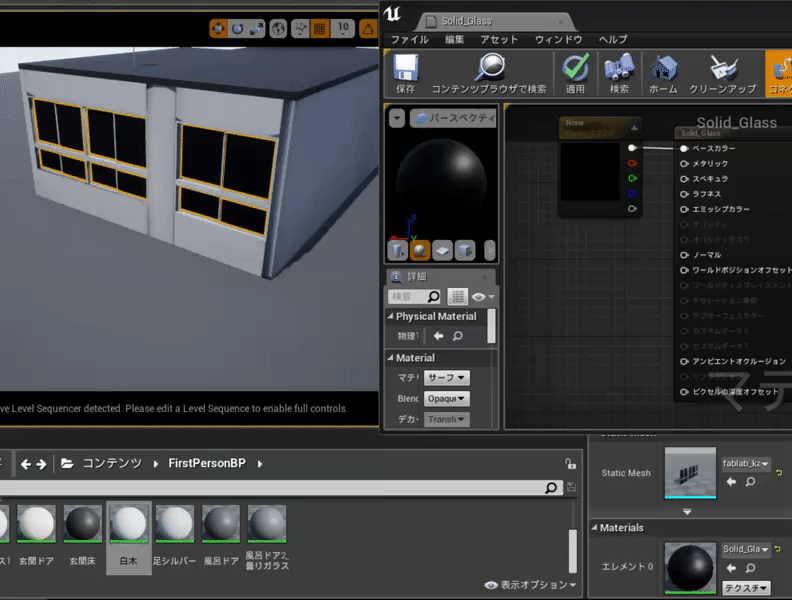Toggle the content browser lock icon
This screenshot has width=792, height=600.
[570, 464]
